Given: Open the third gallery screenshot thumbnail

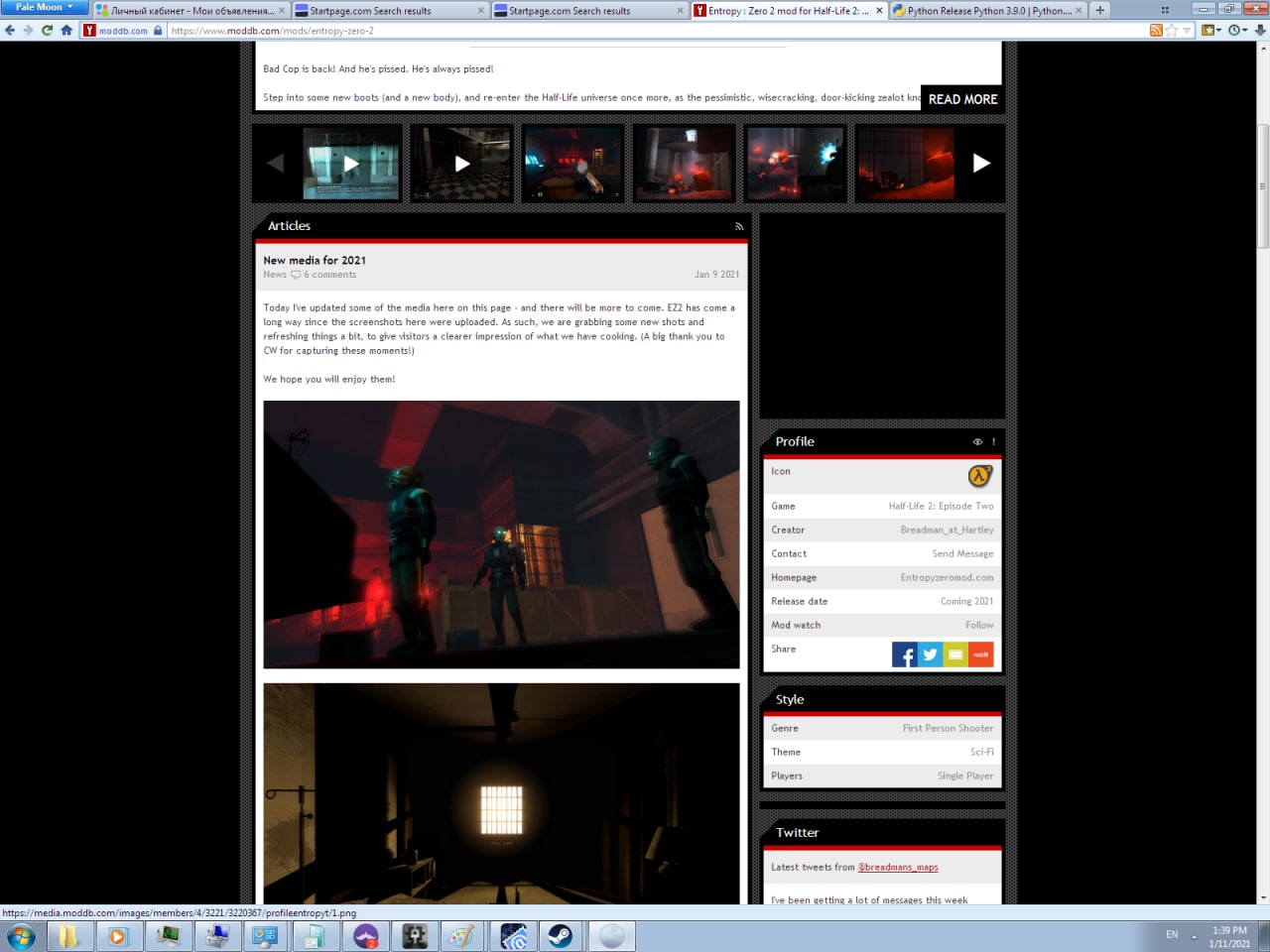Looking at the screenshot, I should tap(572, 164).
